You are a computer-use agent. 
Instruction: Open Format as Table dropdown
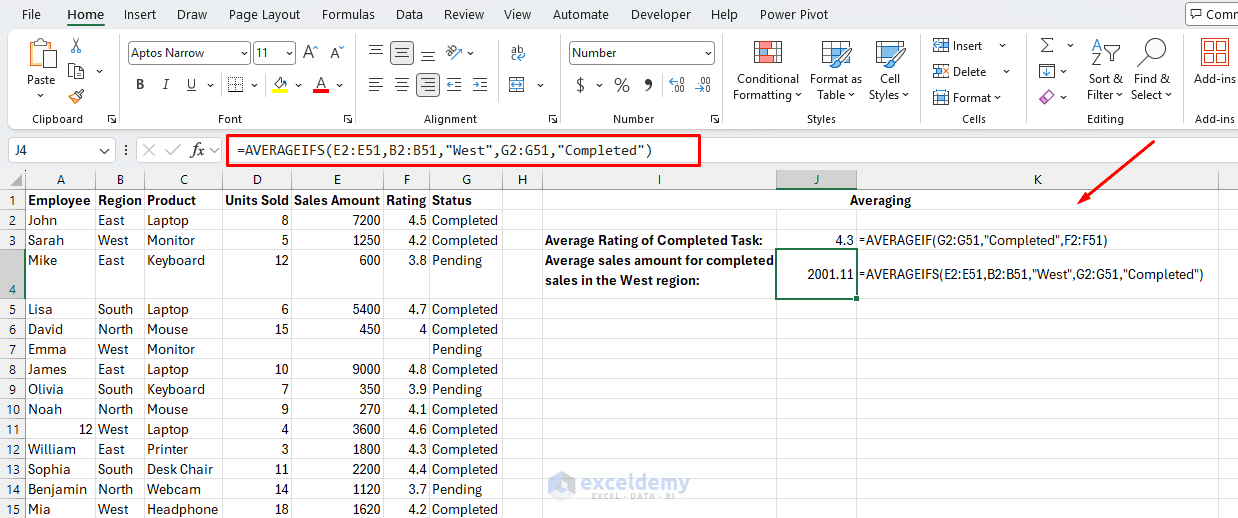tap(835, 70)
